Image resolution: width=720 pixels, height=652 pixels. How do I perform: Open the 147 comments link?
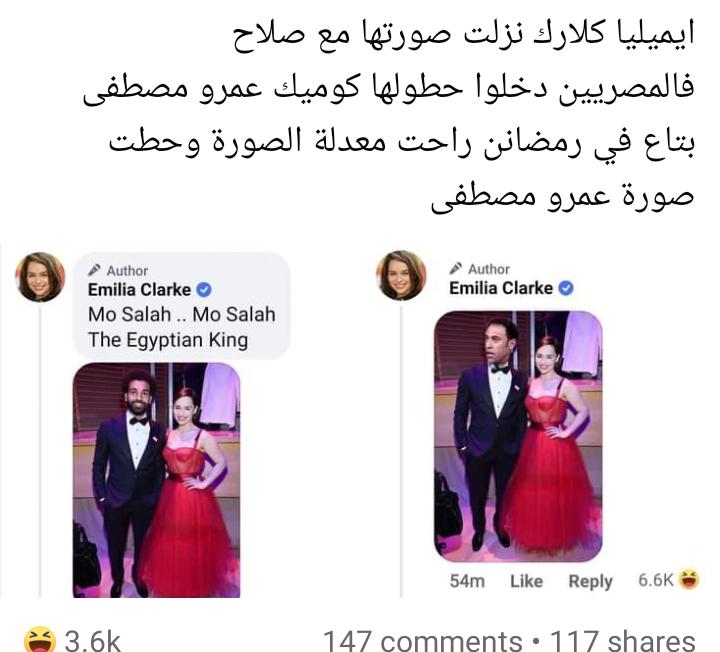point(422,640)
